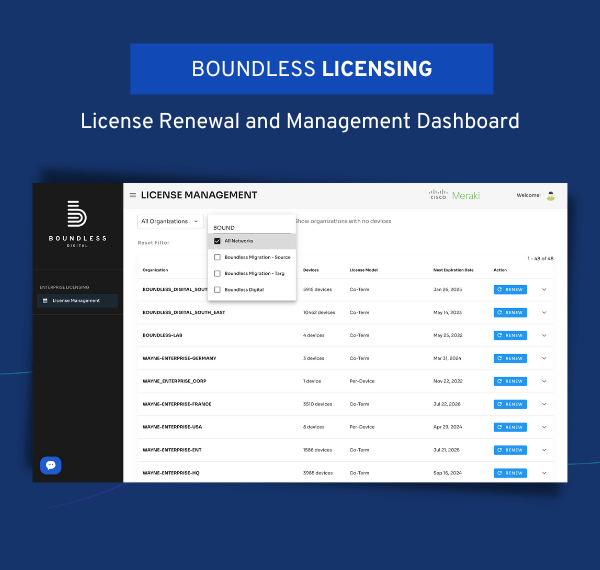Open the chat bubble widget in sidebar

[x=51, y=465]
